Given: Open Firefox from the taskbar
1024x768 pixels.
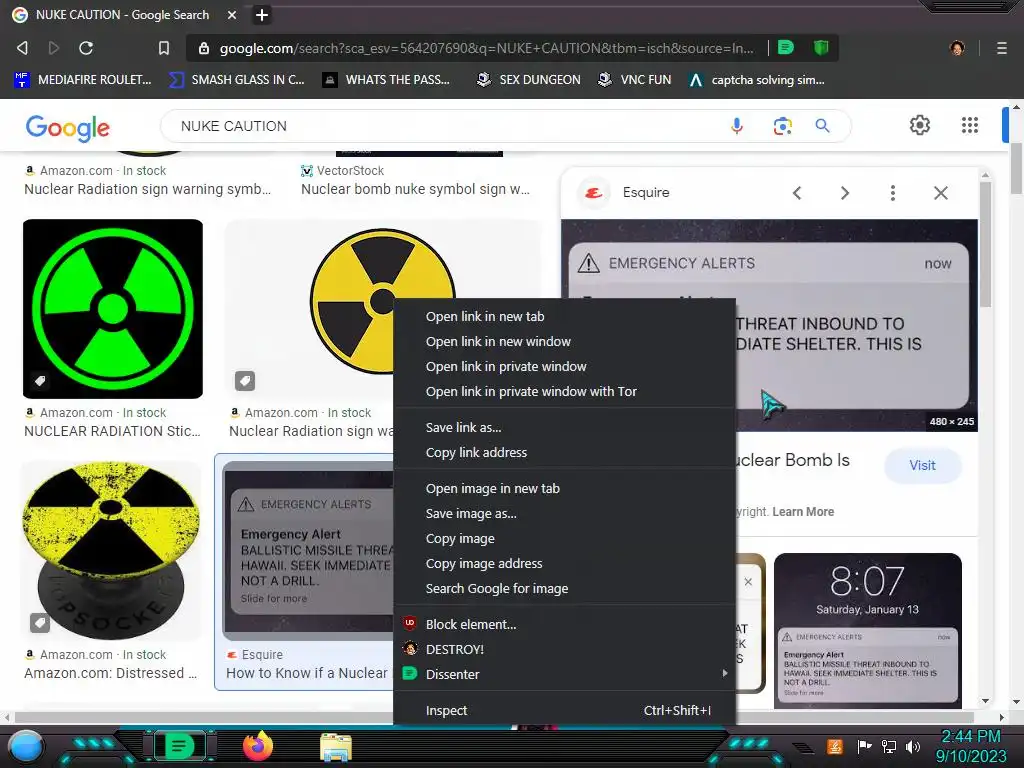Looking at the screenshot, I should tap(257, 746).
